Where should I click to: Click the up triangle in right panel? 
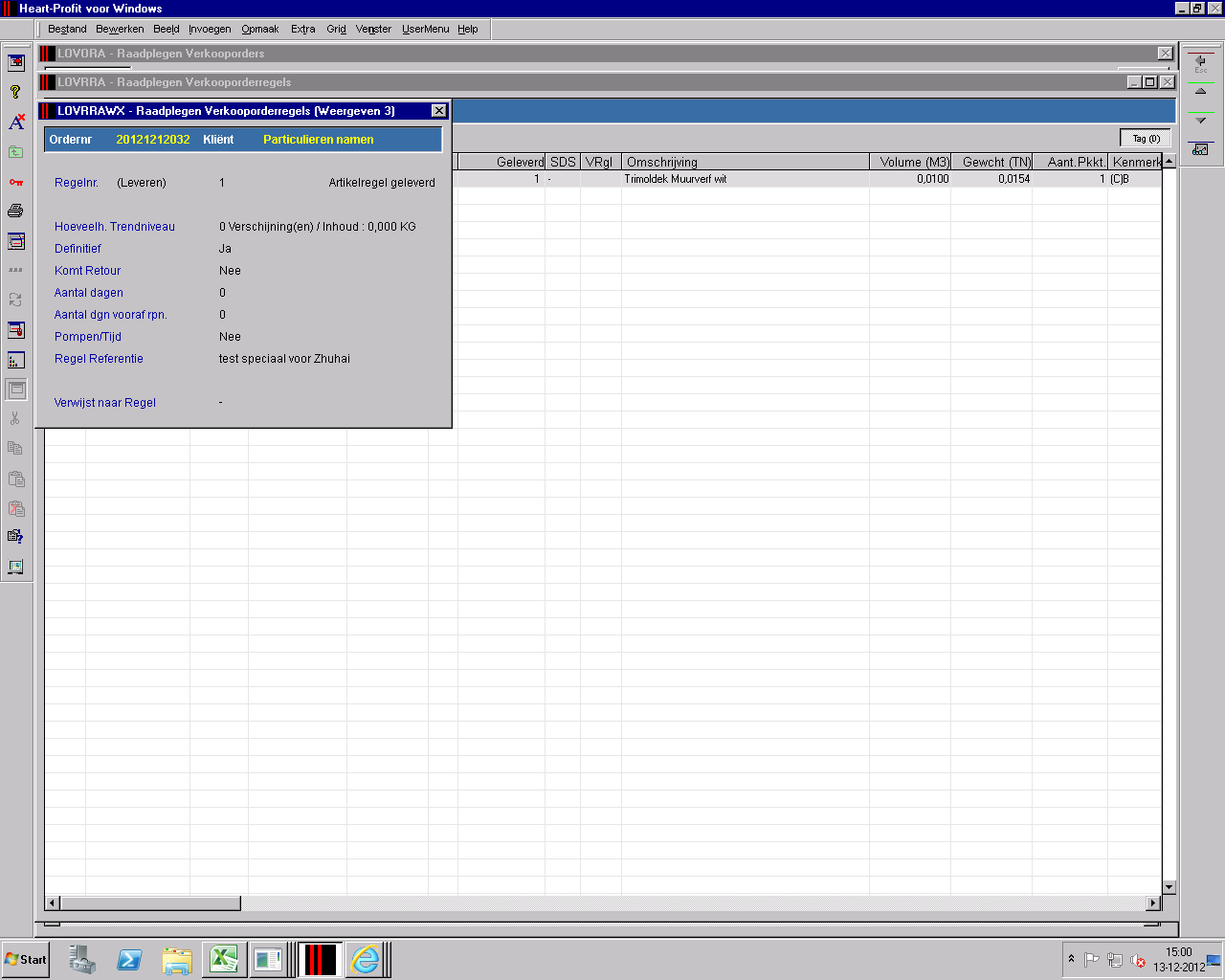(1200, 92)
